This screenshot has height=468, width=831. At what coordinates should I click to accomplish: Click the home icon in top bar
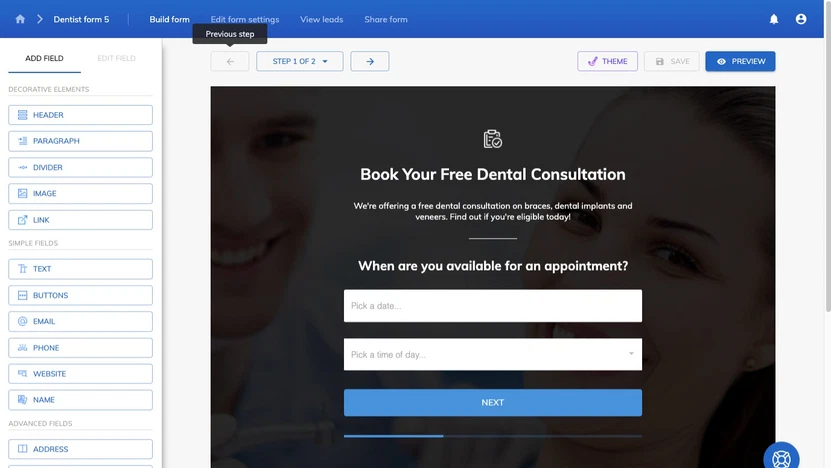pos(20,19)
